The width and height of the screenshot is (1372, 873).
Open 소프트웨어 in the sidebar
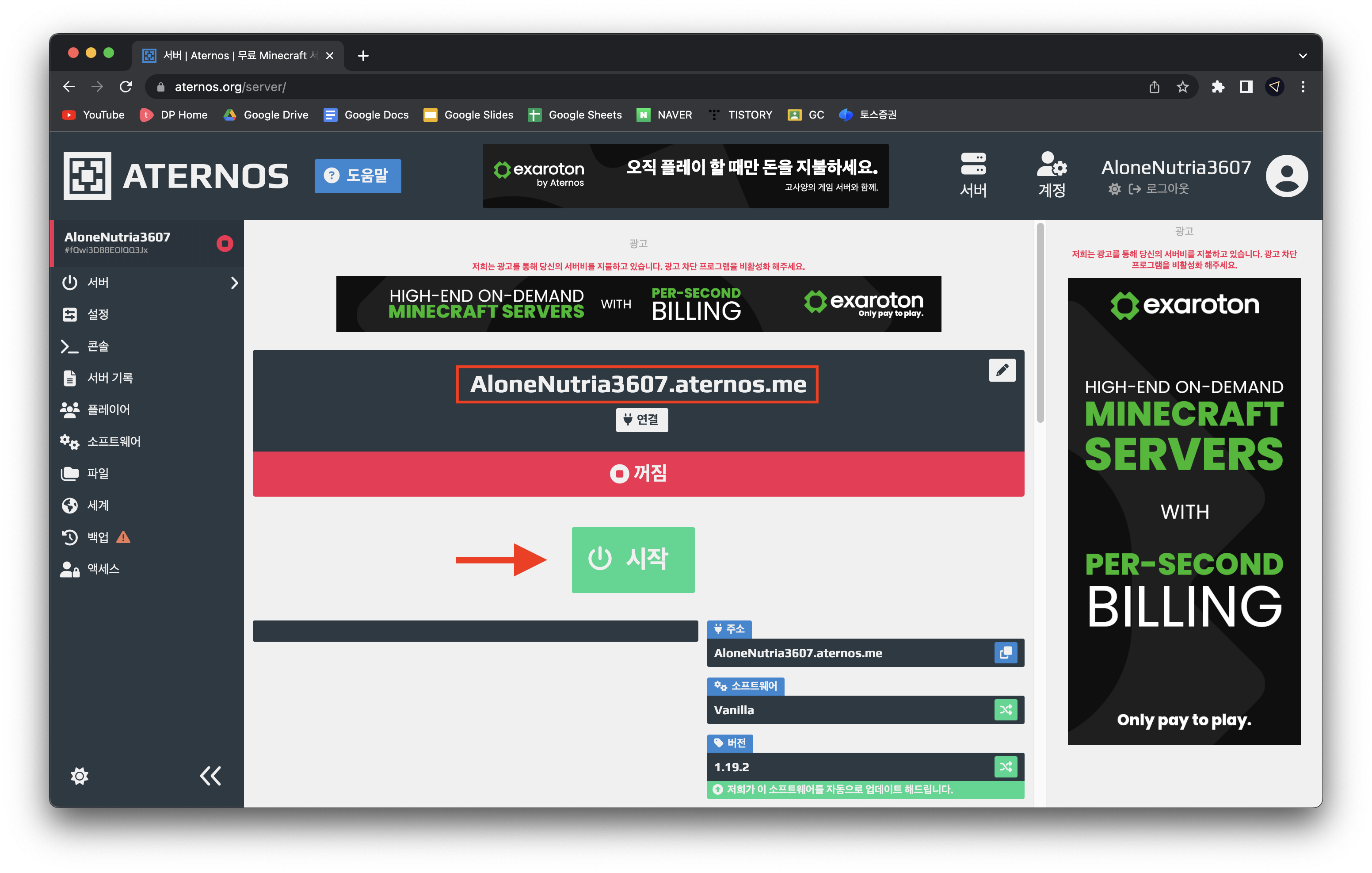[x=147, y=441]
